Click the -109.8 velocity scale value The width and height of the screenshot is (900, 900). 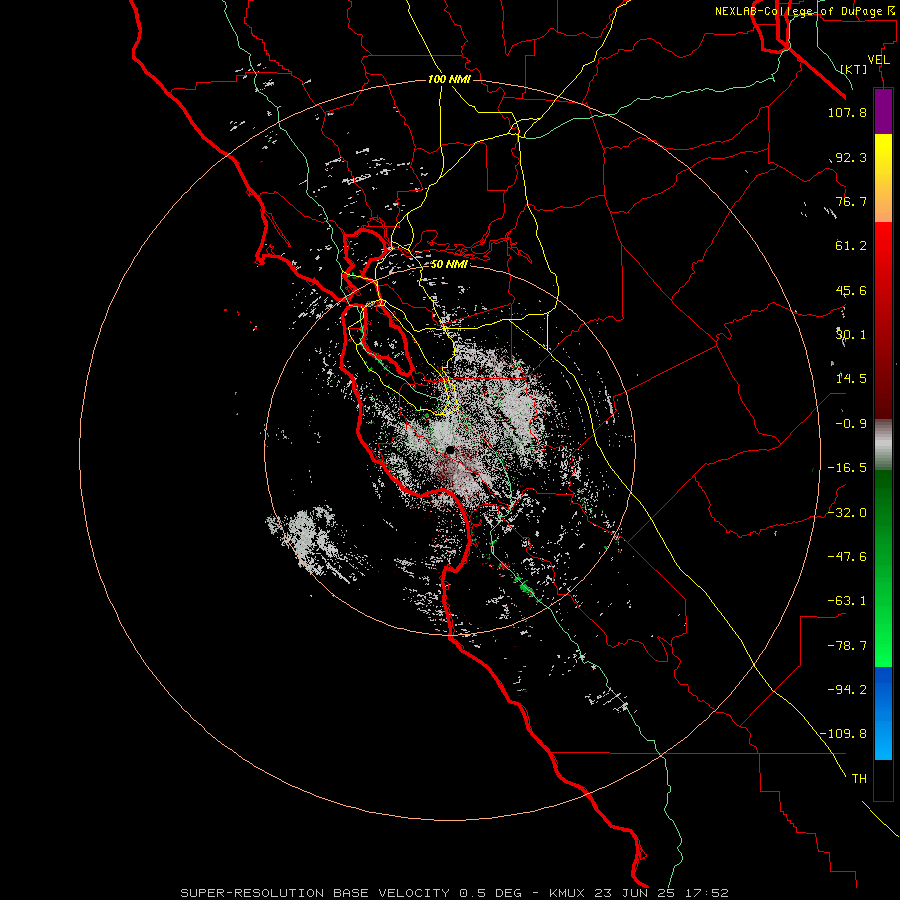844,734
